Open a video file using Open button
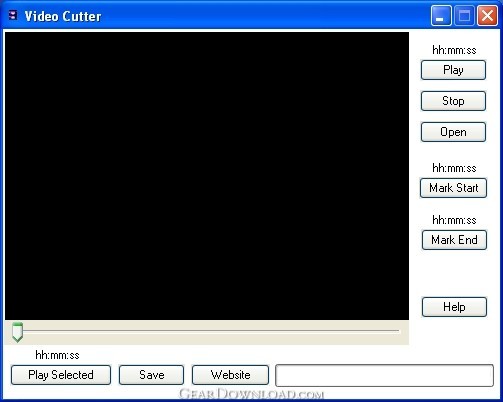Viewport: 503px width, 402px height. (453, 132)
